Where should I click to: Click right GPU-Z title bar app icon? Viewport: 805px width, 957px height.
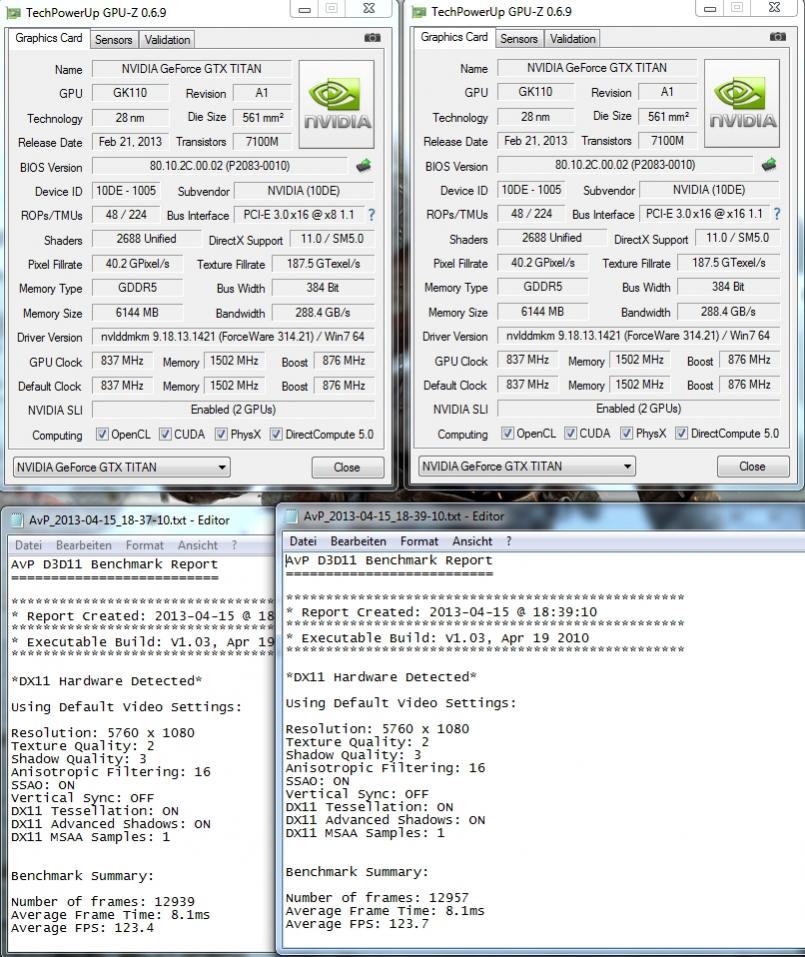(419, 12)
